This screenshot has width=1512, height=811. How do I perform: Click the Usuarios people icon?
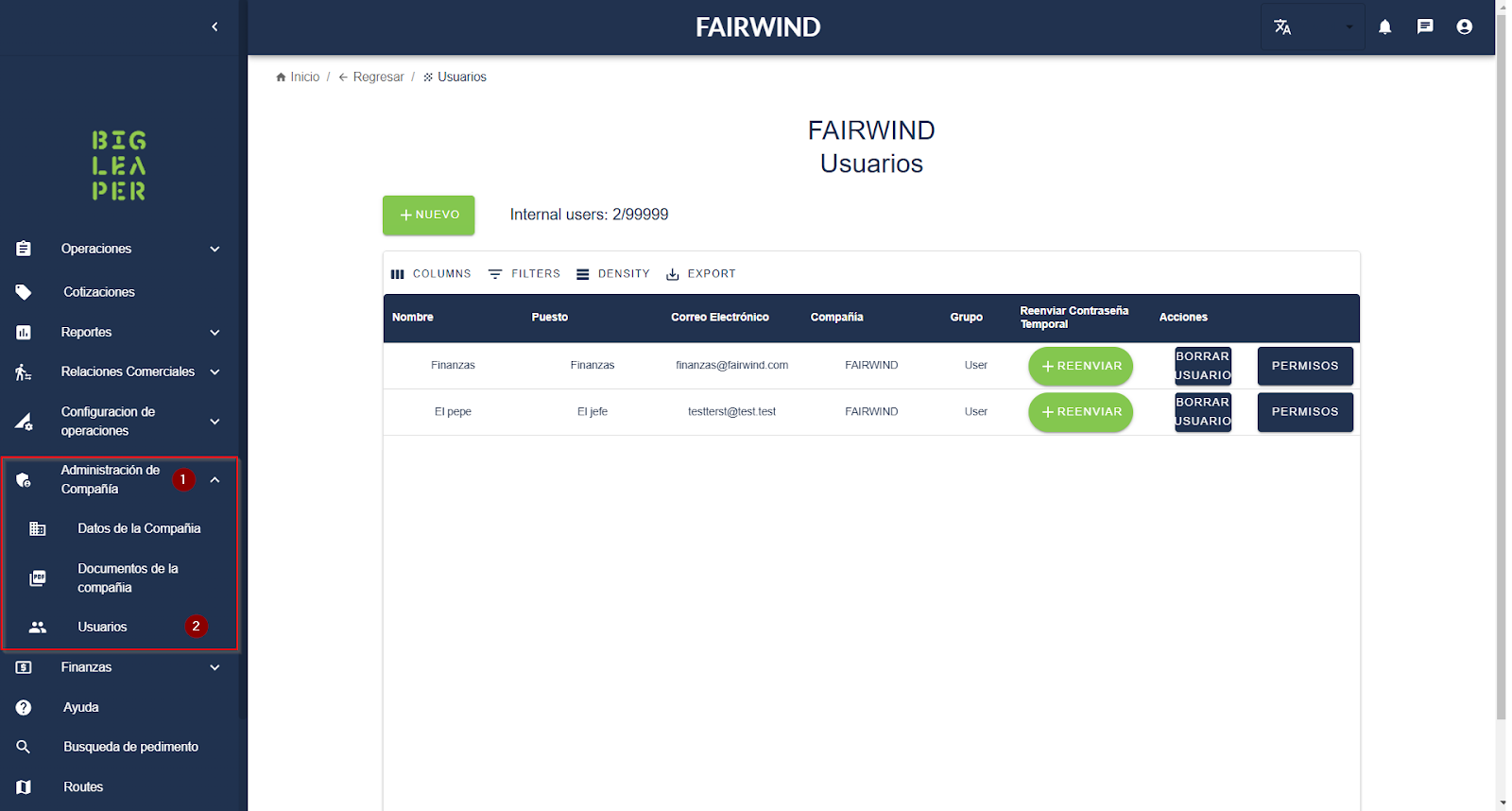[x=38, y=627]
